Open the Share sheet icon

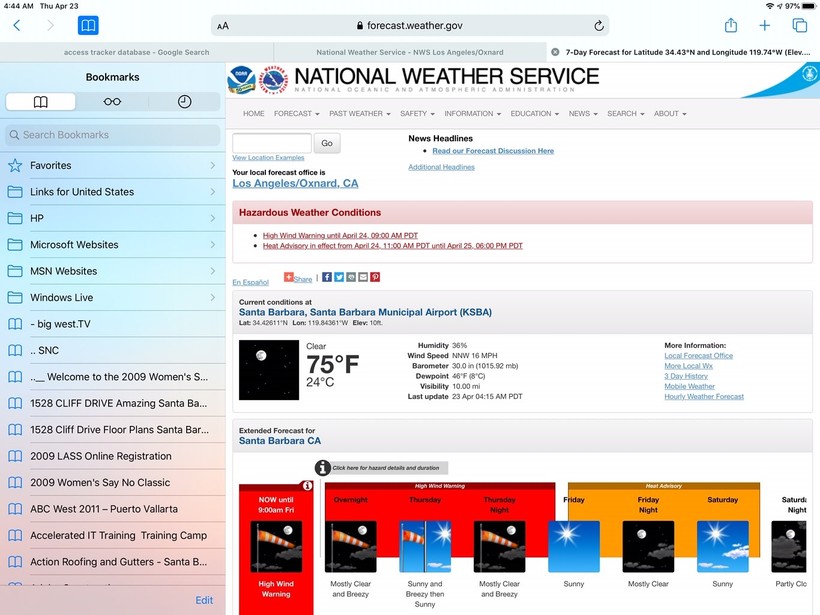coord(731,25)
